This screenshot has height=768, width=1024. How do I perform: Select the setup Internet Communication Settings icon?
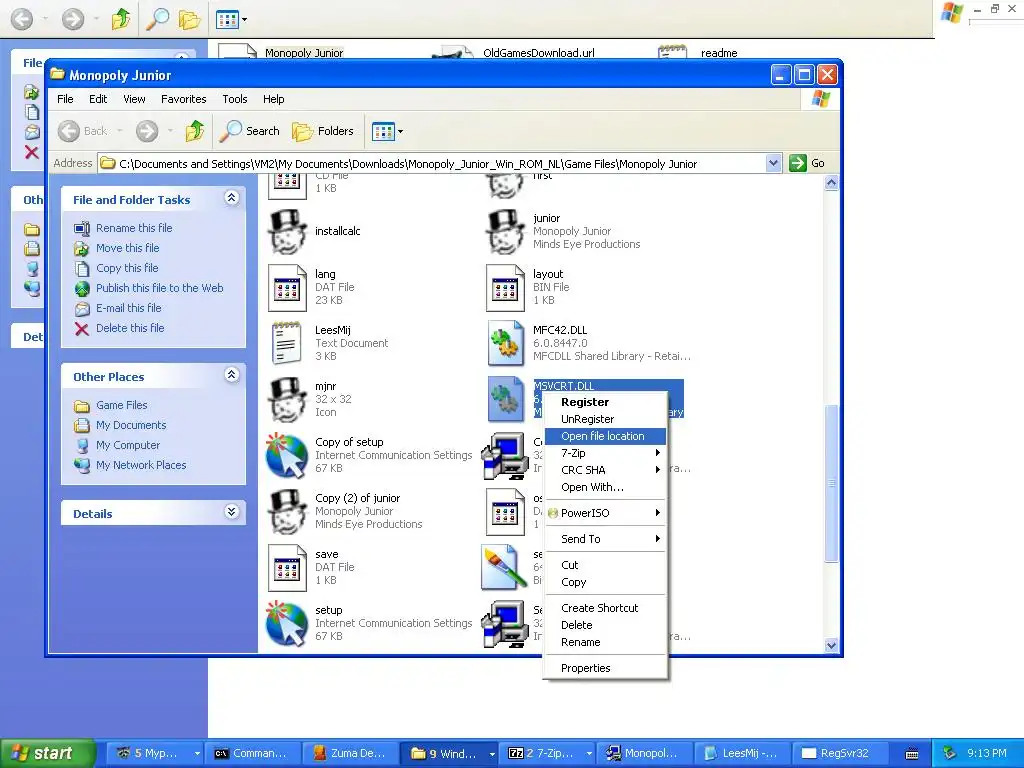coord(287,624)
